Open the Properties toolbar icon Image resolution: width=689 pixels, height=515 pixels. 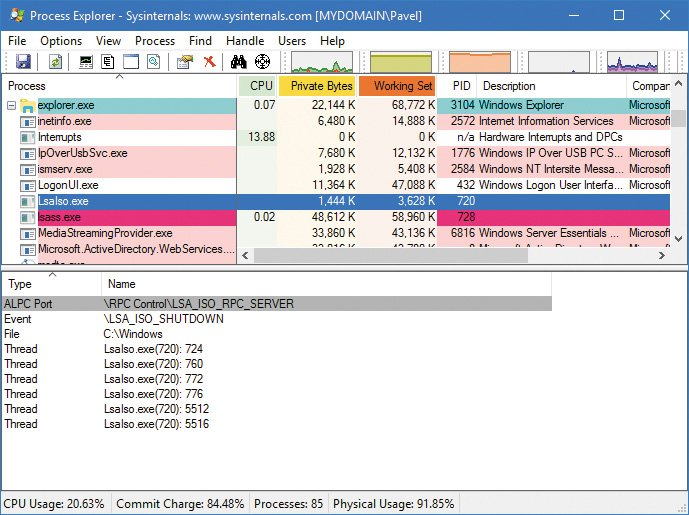pyautogui.click(x=185, y=62)
